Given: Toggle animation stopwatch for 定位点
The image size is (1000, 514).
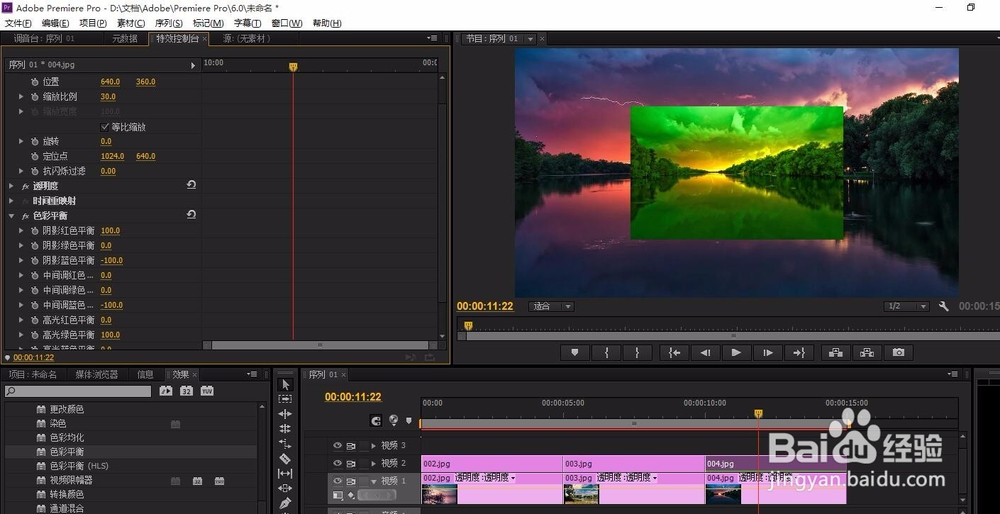Looking at the screenshot, I should point(34,156).
